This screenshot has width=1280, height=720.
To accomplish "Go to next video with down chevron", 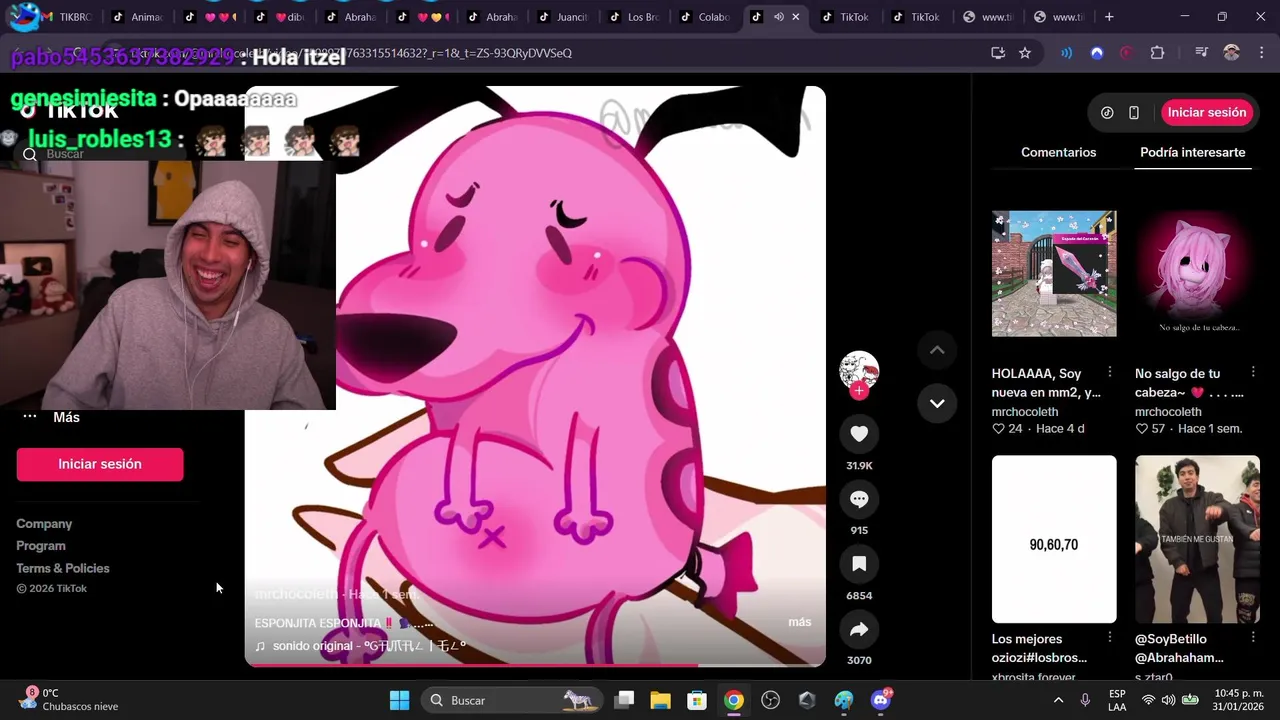I will pos(937,403).
